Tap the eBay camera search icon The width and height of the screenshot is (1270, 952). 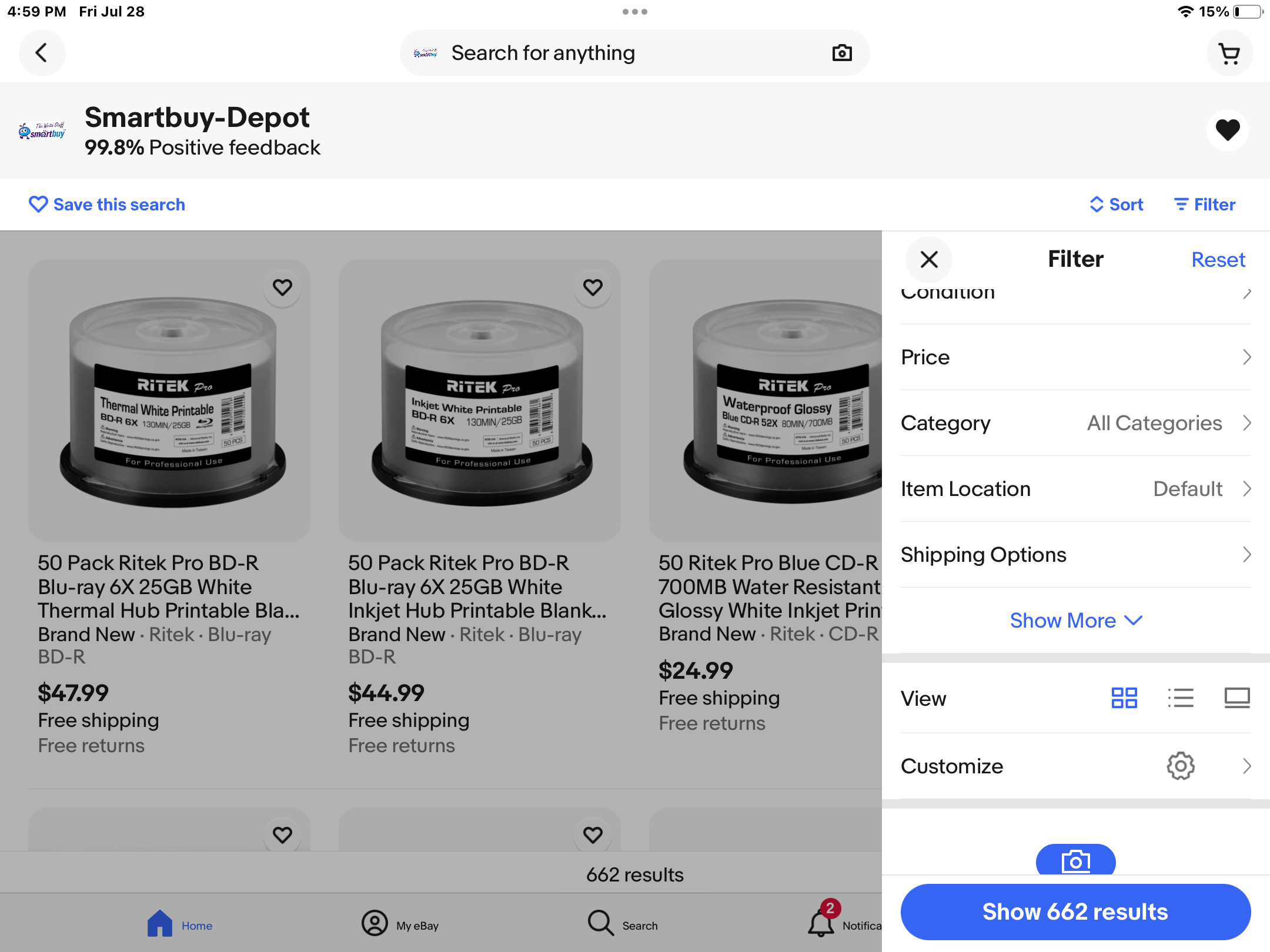point(842,53)
